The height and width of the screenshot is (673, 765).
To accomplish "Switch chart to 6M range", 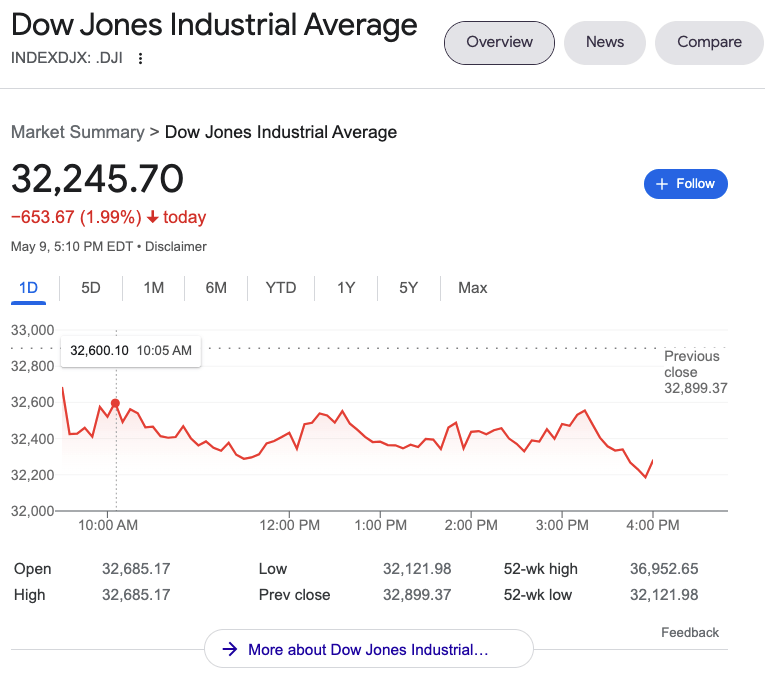I will pyautogui.click(x=216, y=288).
